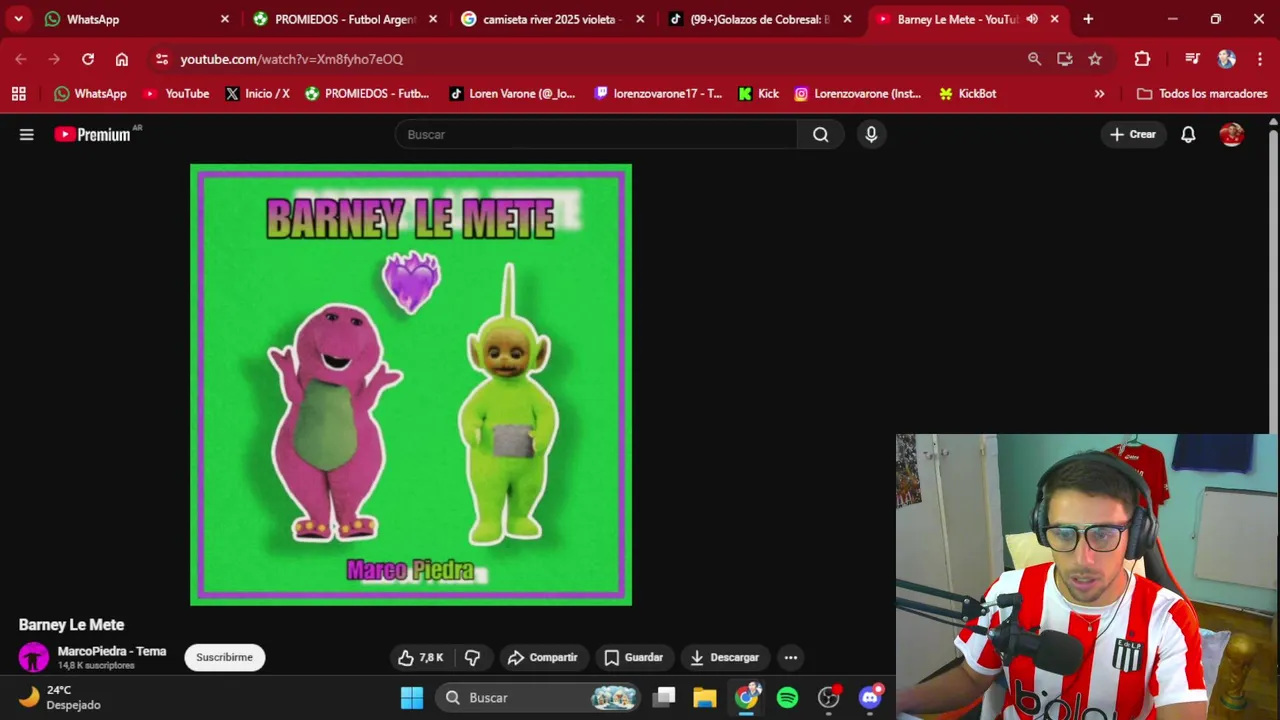Click the Barney Le Mete video player
This screenshot has width=1280, height=720.
[x=411, y=385]
